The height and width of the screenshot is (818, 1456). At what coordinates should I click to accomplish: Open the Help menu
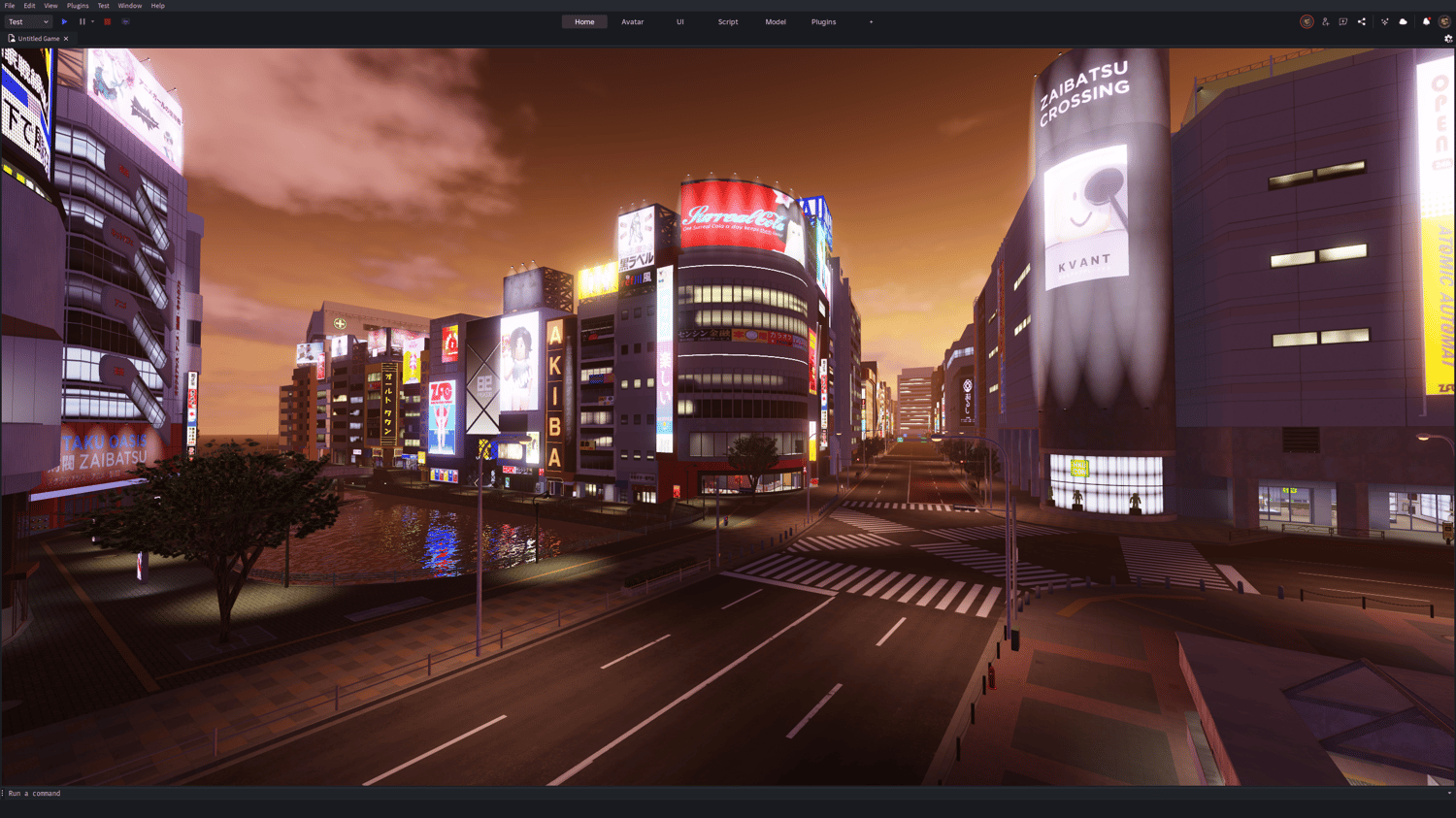click(157, 6)
